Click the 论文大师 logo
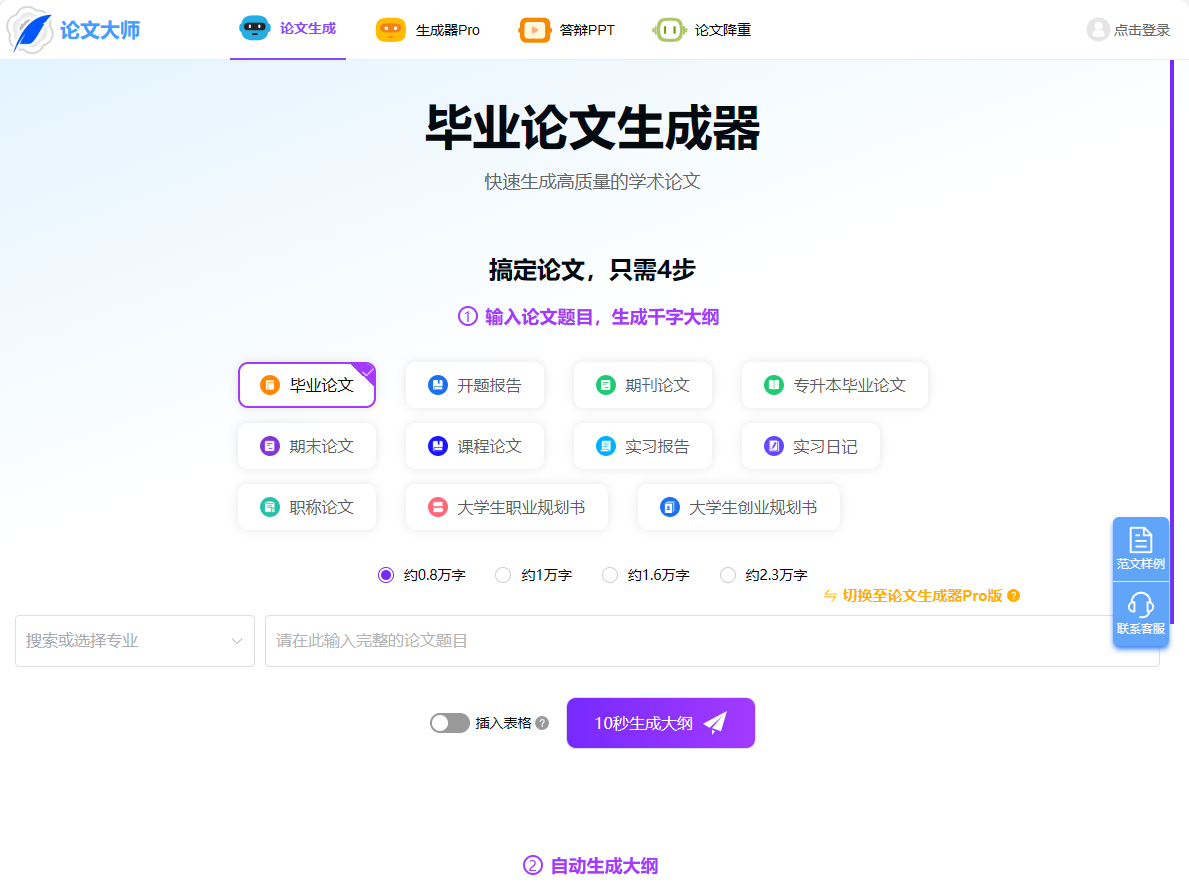1189x886 pixels. click(75, 30)
